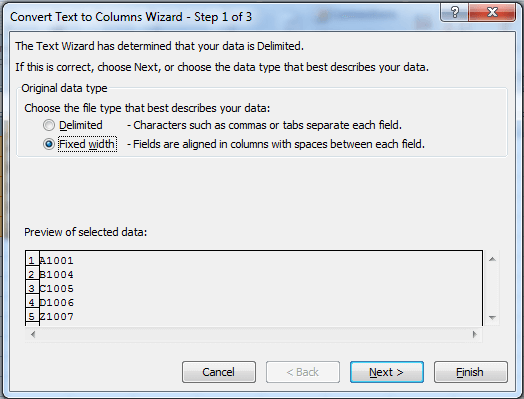Click the vertical scrollbar track beside preview
The height and width of the screenshot is (399, 524).
pyautogui.click(x=492, y=288)
